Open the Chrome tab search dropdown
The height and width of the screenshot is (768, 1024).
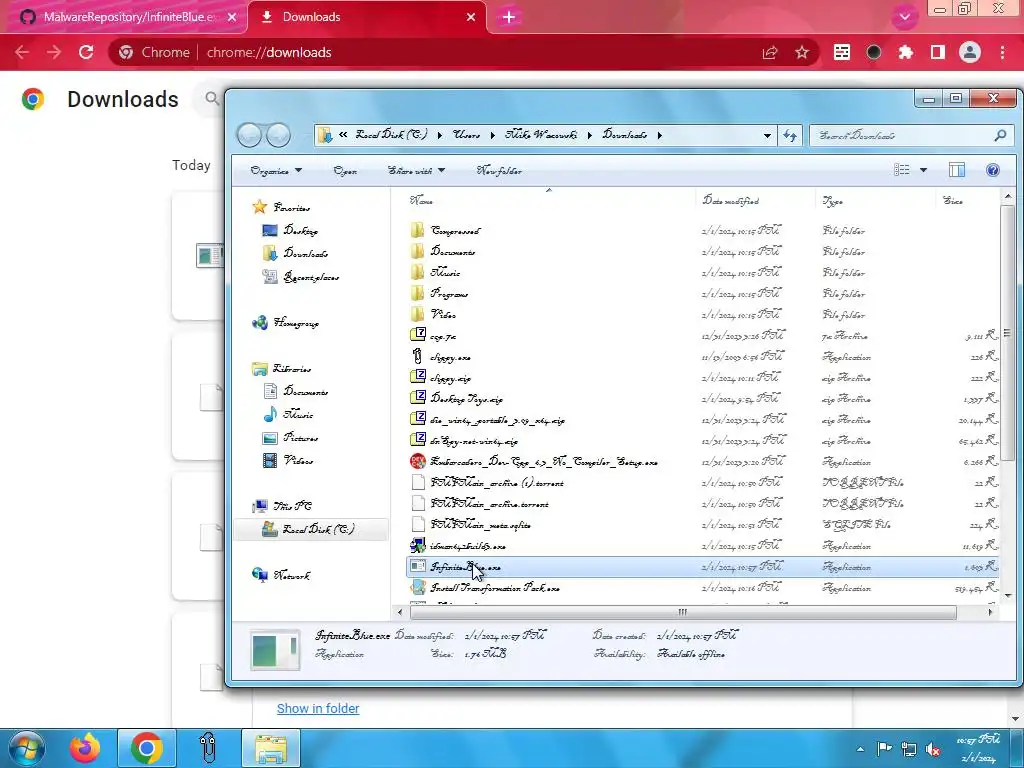(x=904, y=17)
